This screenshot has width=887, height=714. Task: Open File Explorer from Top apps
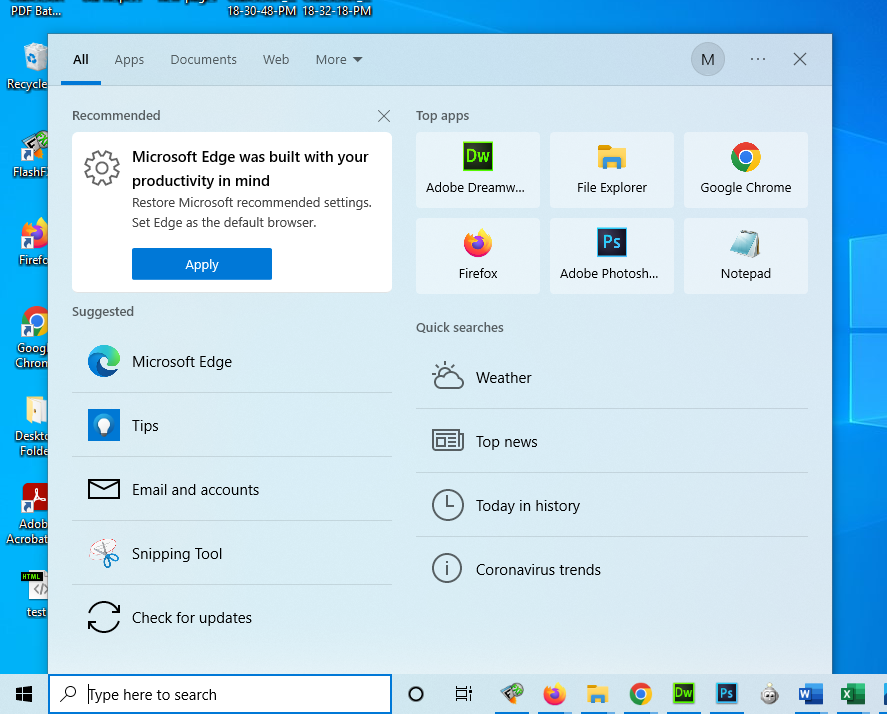[x=612, y=170]
